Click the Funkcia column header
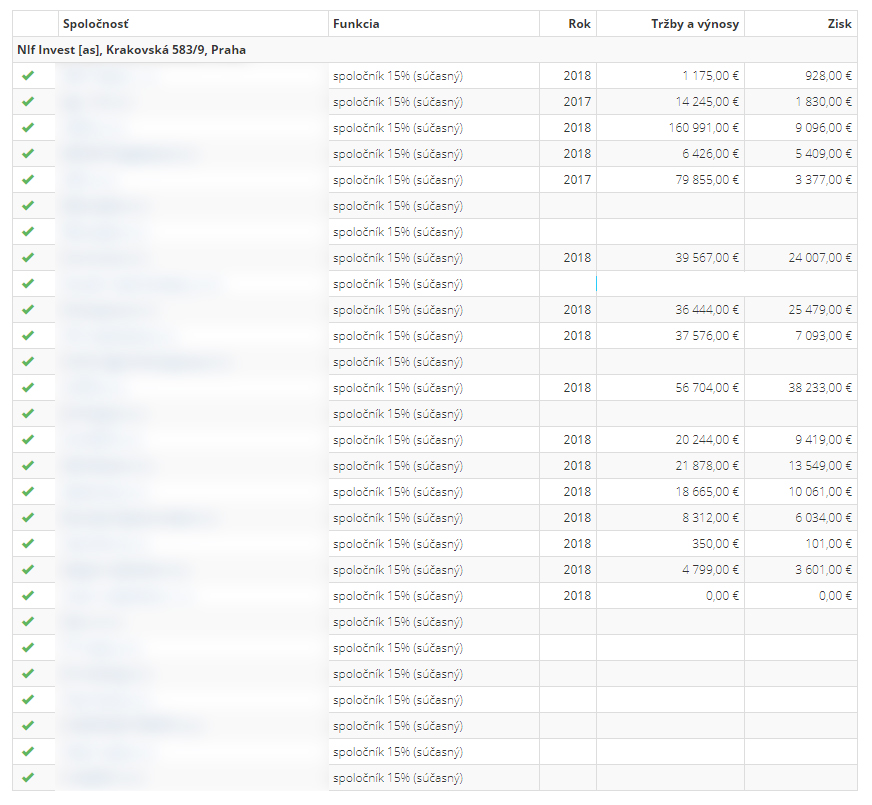Viewport: 872px width, 805px height. coord(356,24)
